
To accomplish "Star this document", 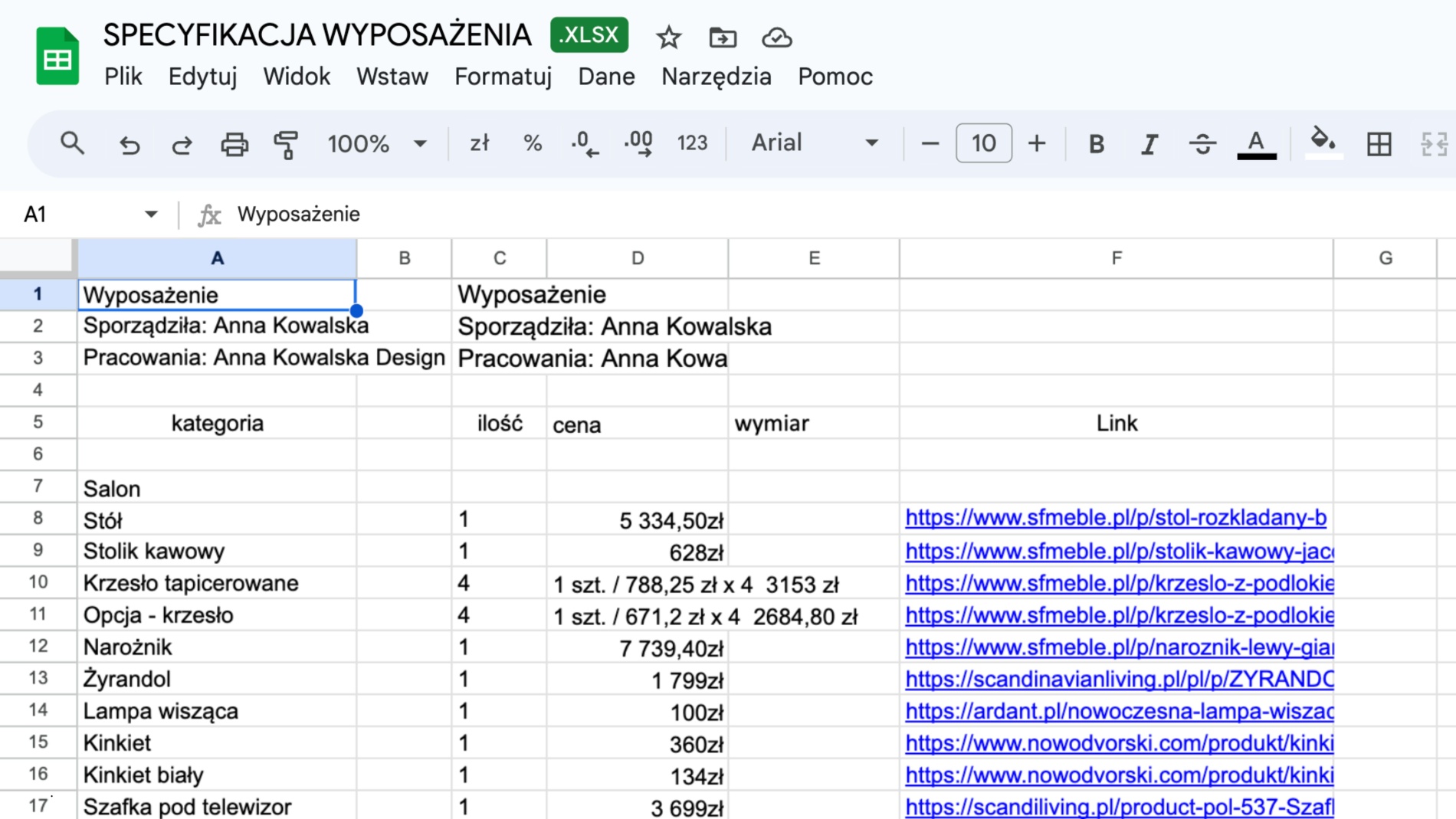I will click(x=668, y=37).
